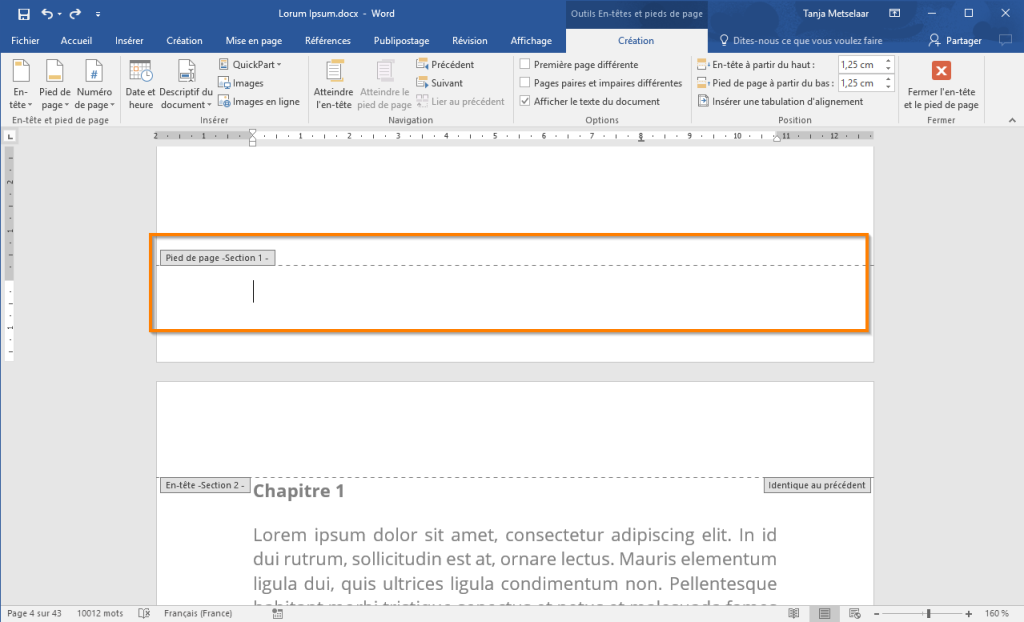Decrease footer distance from bottom
The image size is (1024, 622).
(x=888, y=87)
